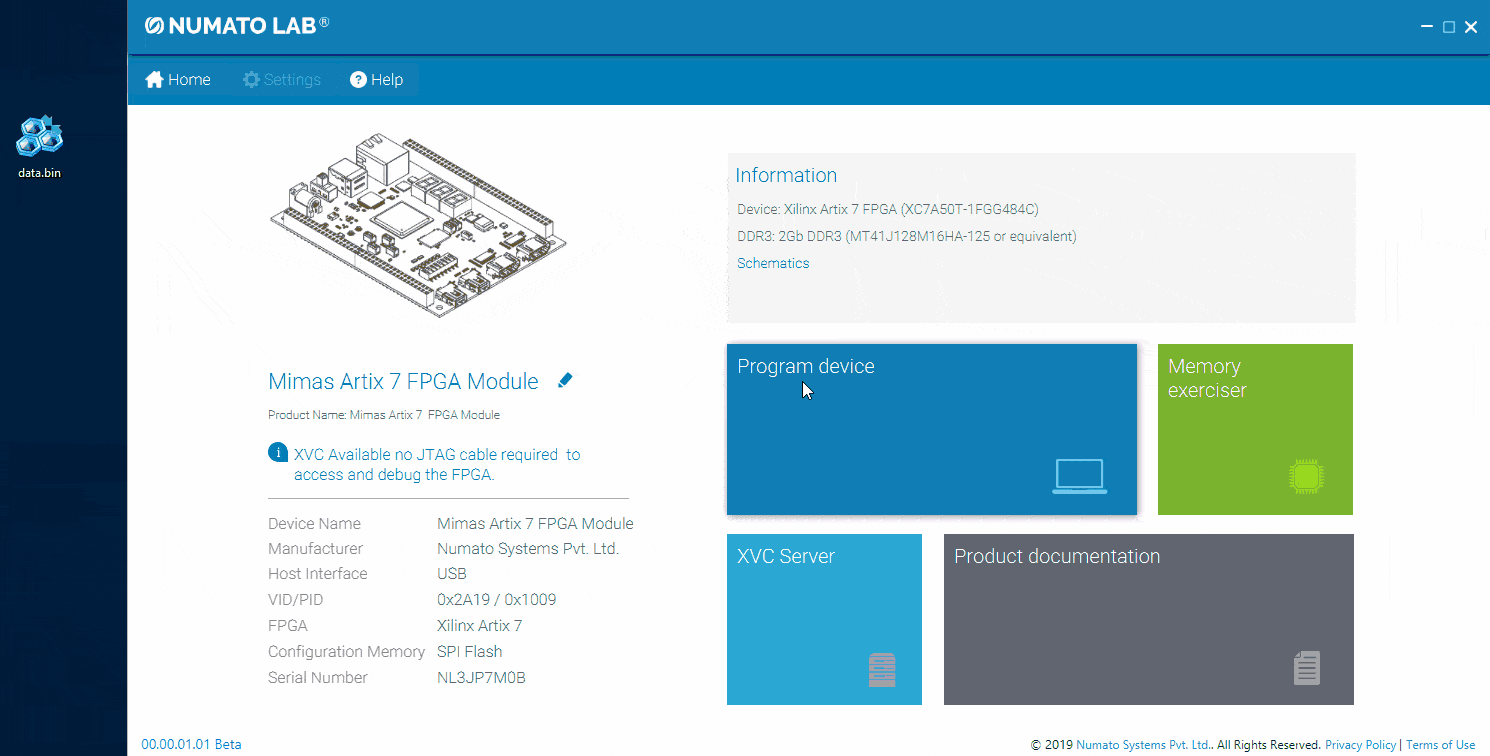Open the Schematics link

773,263
